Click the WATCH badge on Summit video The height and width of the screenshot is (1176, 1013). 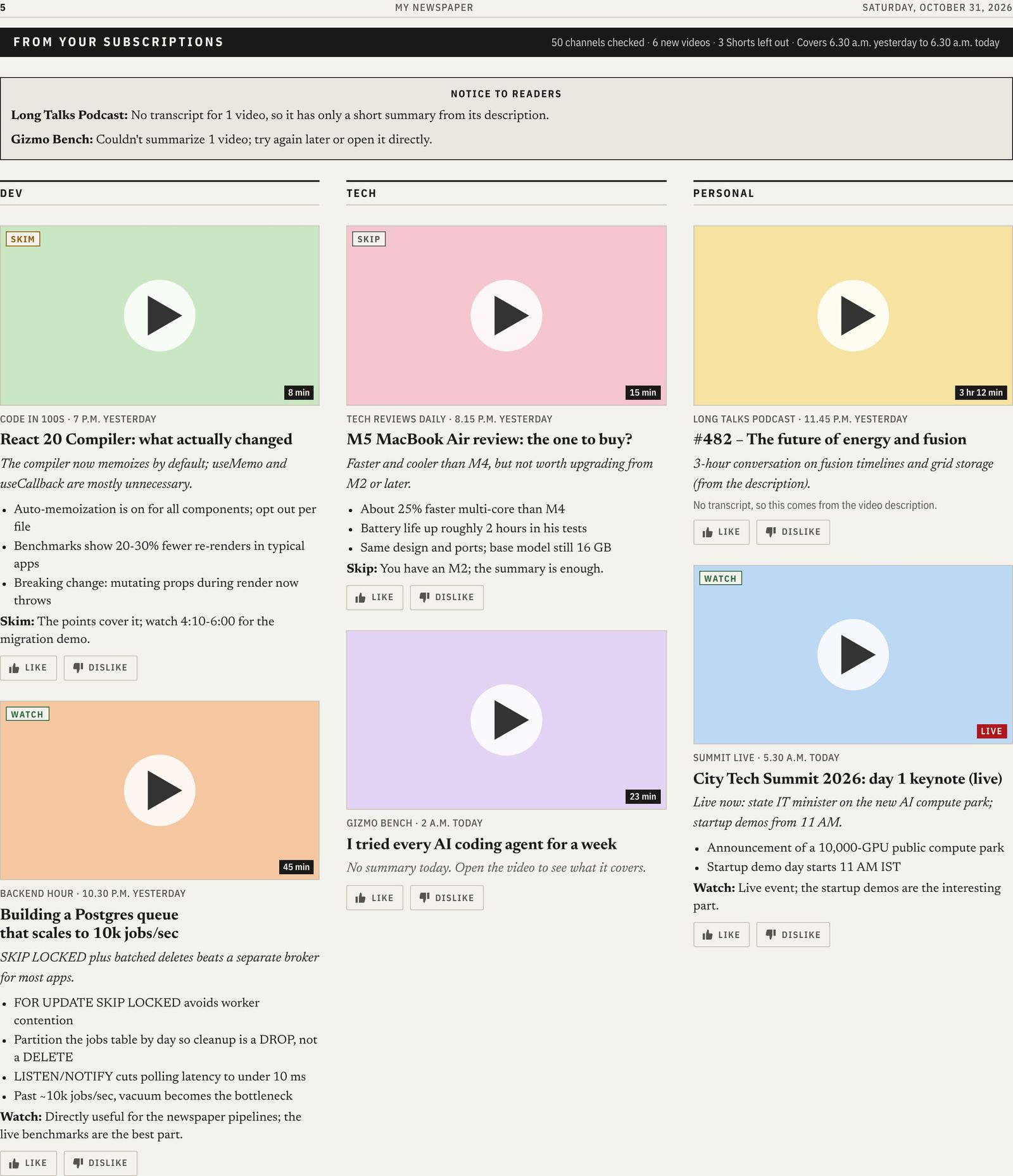click(x=720, y=579)
